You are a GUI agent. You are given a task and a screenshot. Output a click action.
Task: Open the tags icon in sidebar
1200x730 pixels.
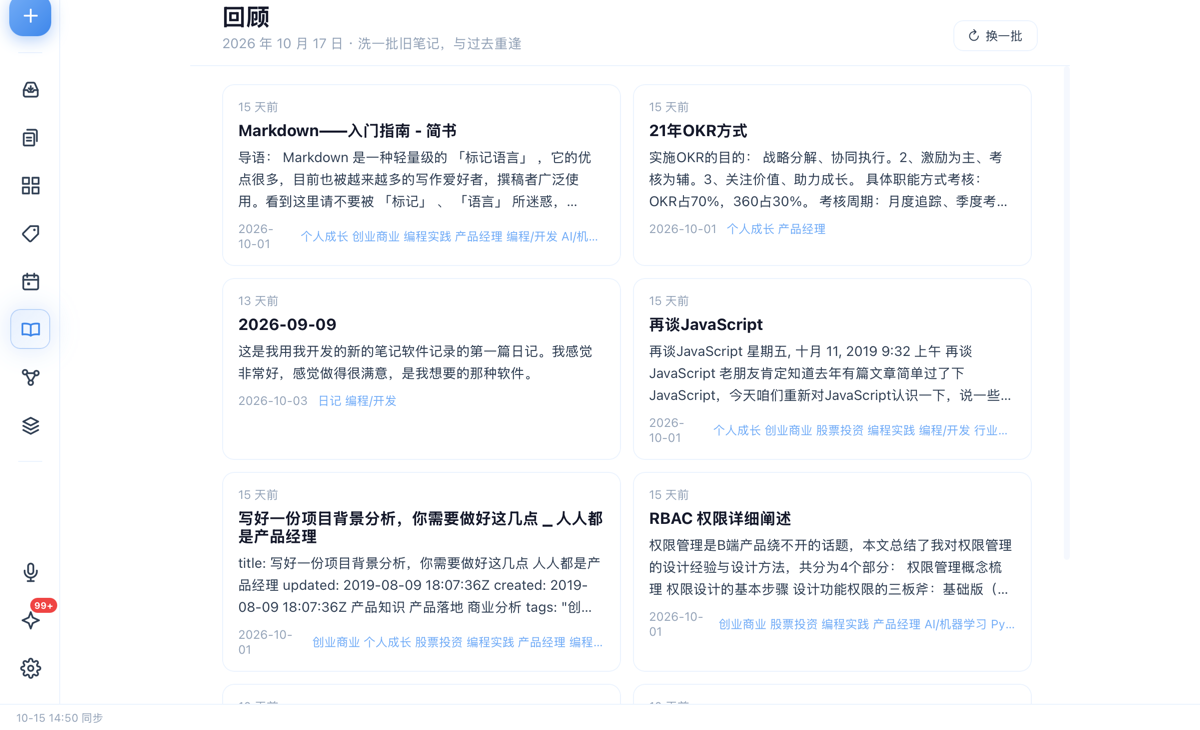[31, 234]
